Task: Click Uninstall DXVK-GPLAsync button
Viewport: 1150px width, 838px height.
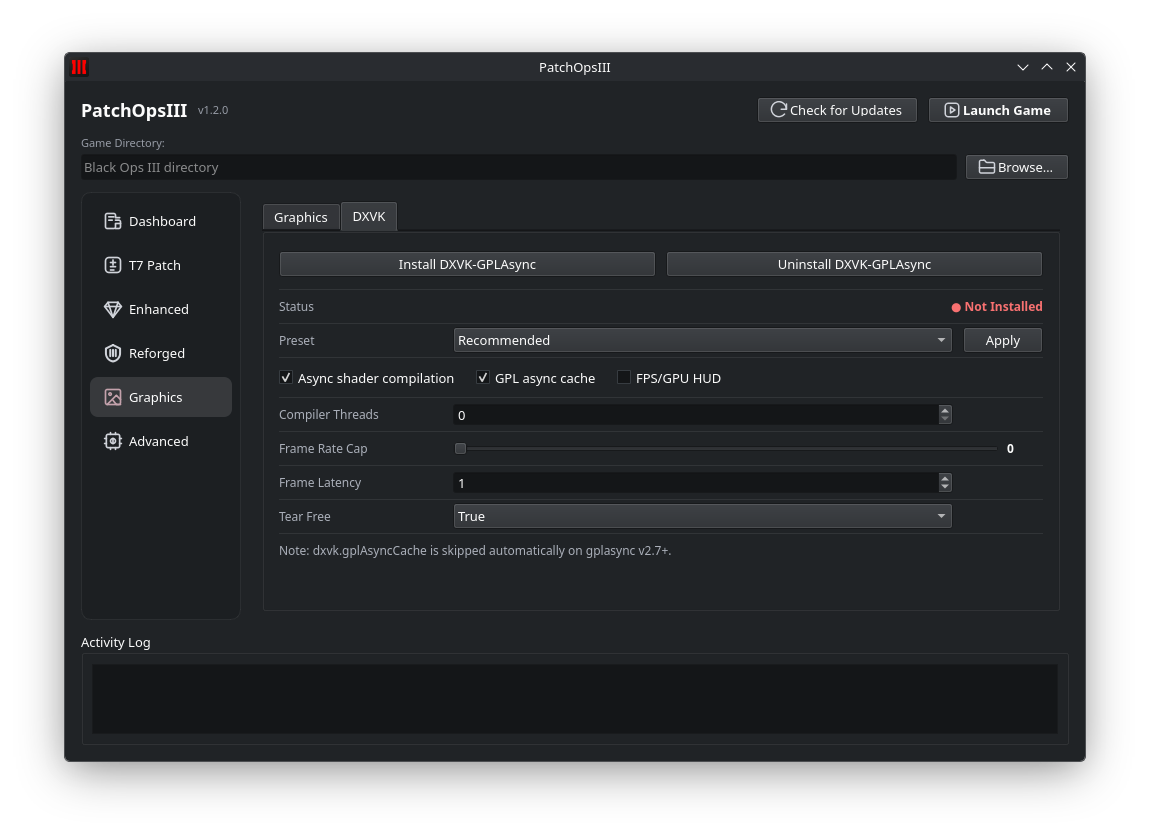Action: coord(854,264)
